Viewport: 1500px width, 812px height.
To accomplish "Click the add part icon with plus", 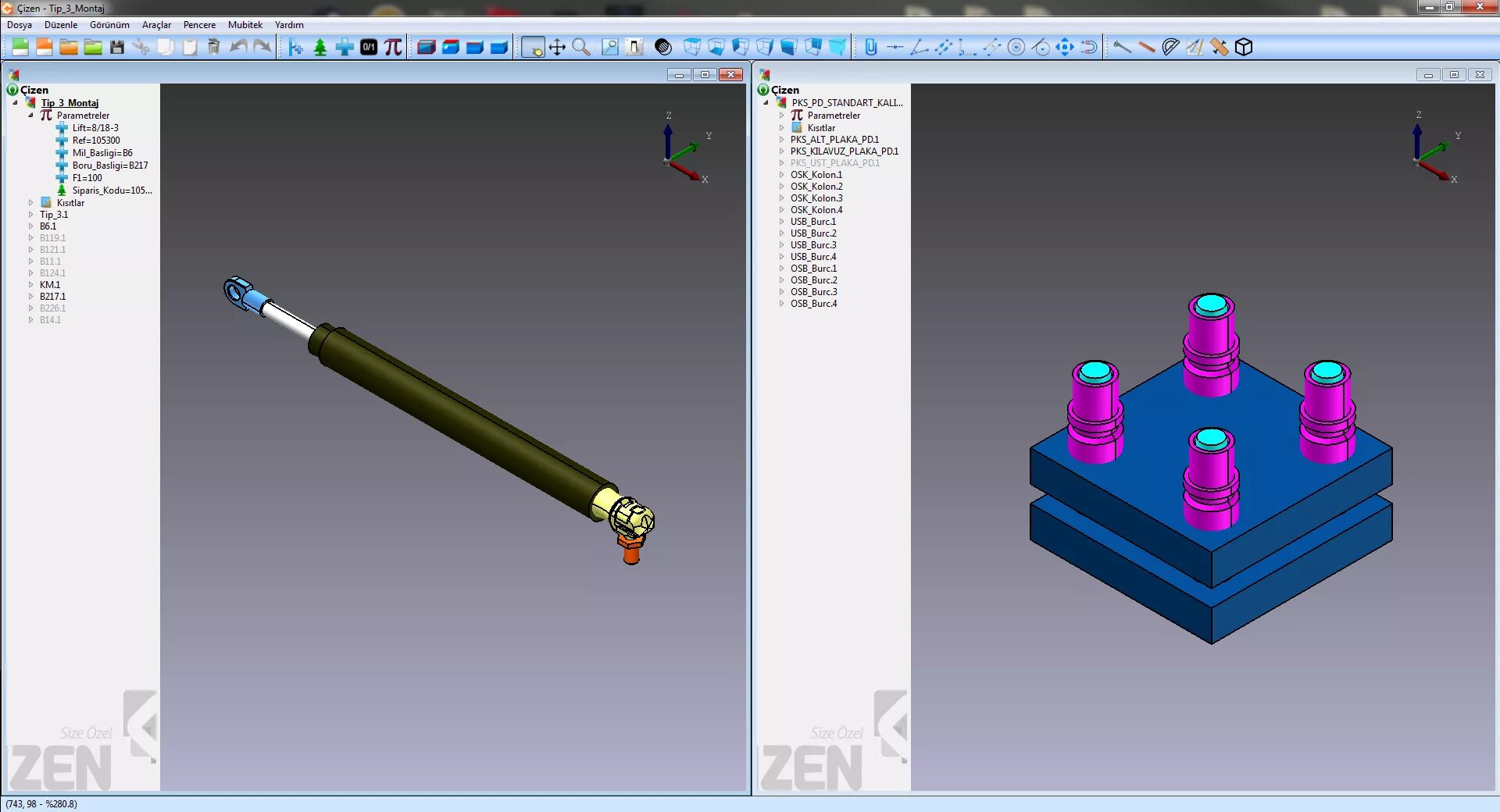I will [295, 47].
